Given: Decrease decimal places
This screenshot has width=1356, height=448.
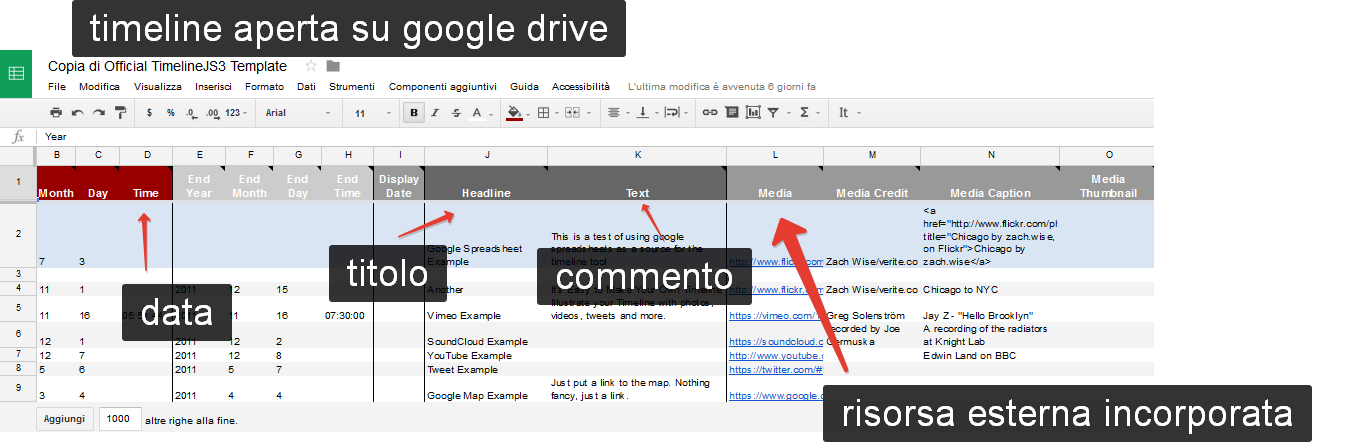Looking at the screenshot, I should 191,113.
